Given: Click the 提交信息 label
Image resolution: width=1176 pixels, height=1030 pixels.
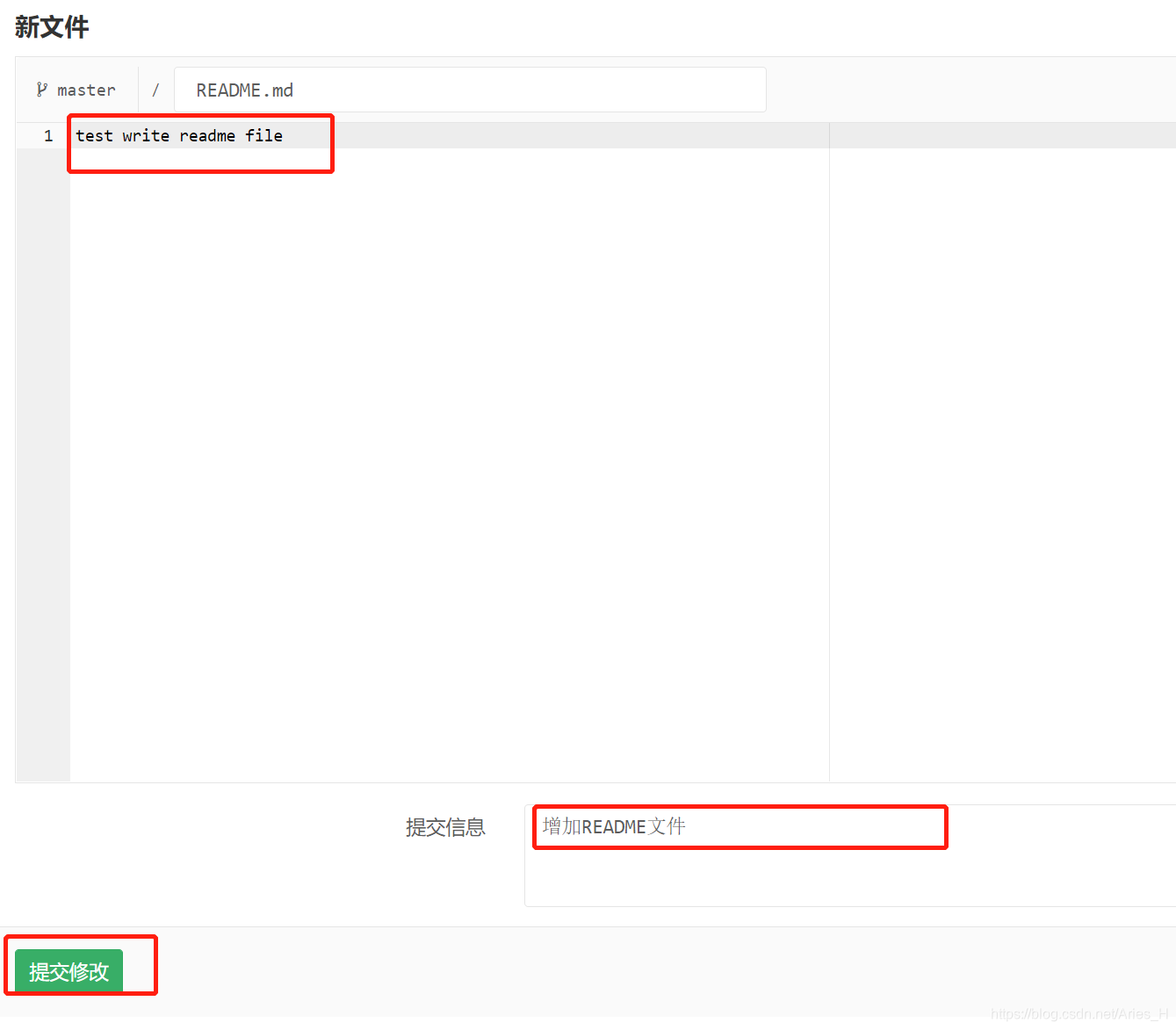Looking at the screenshot, I should pyautogui.click(x=445, y=827).
